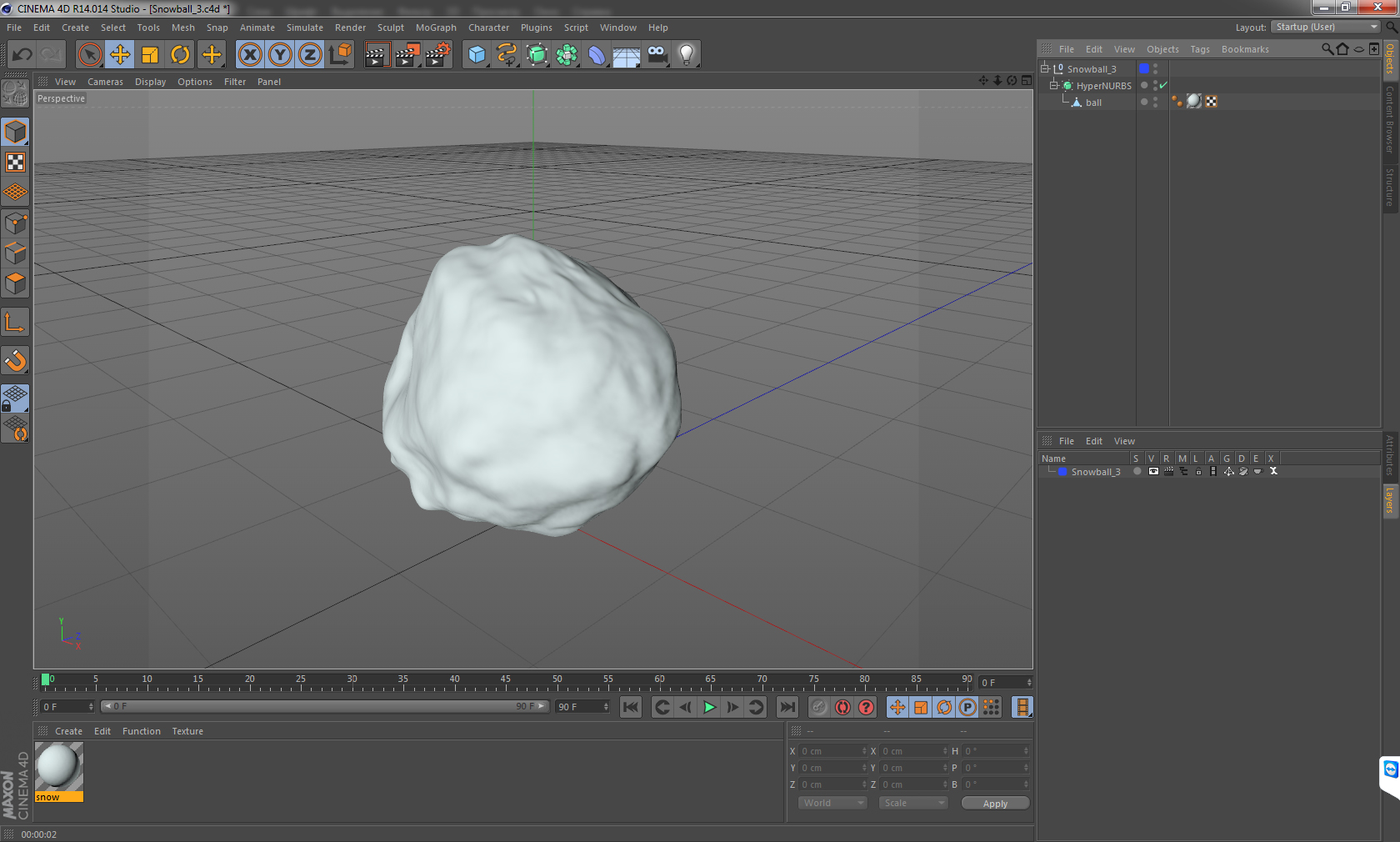The height and width of the screenshot is (842, 1400).
Task: Open the Layers side tab
Action: (1391, 500)
